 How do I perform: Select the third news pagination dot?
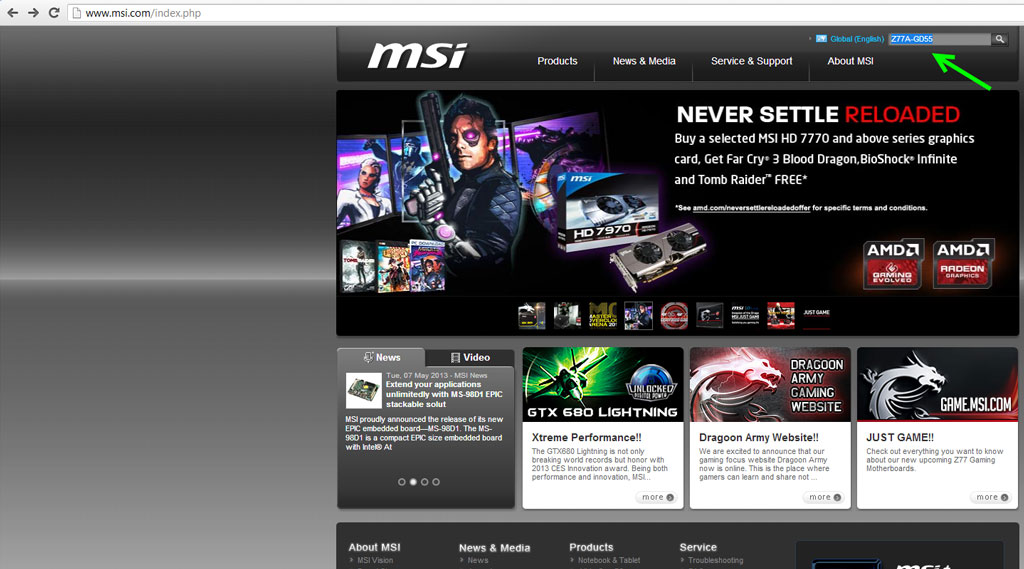(424, 482)
